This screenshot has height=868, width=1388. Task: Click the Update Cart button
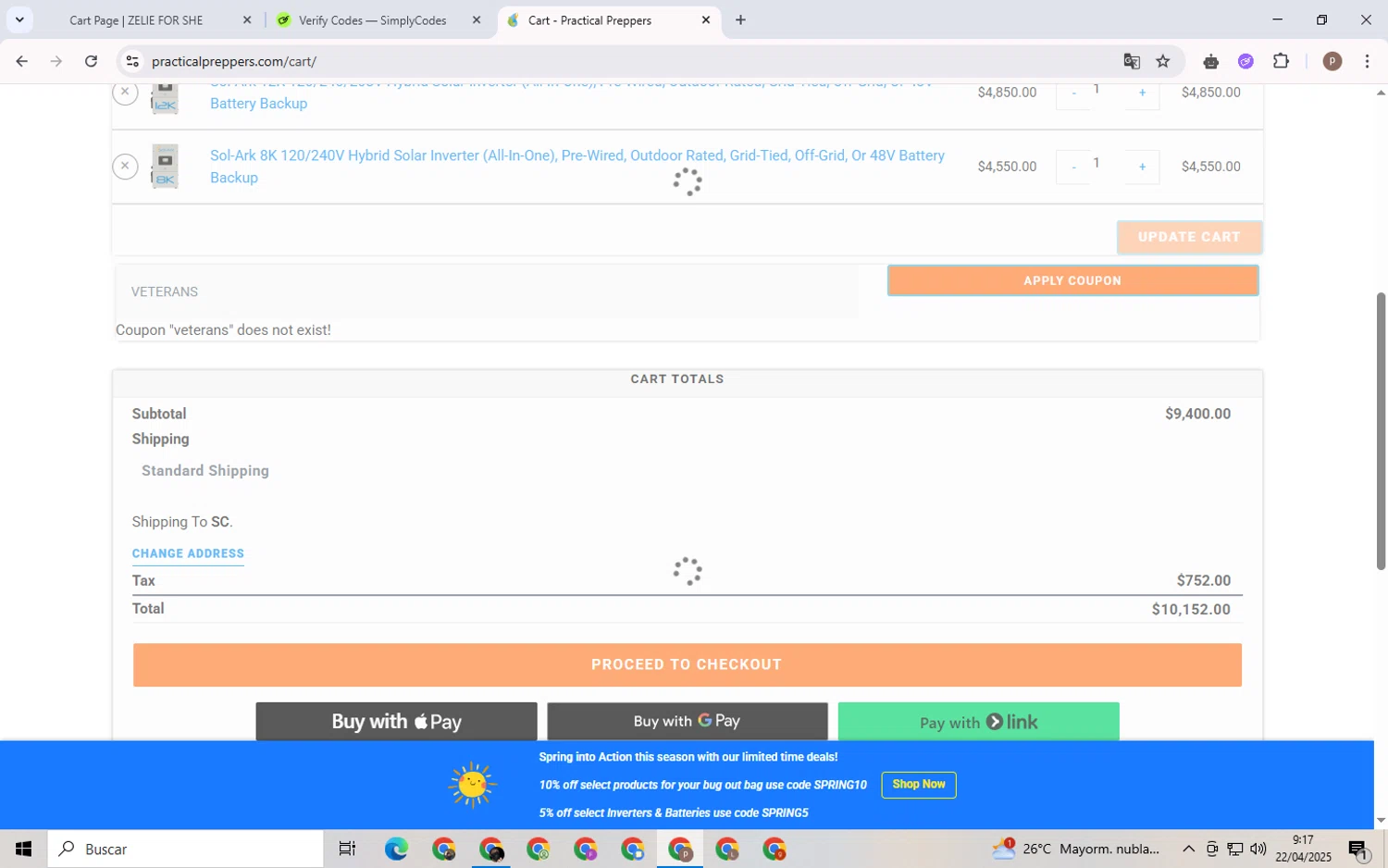[1189, 237]
